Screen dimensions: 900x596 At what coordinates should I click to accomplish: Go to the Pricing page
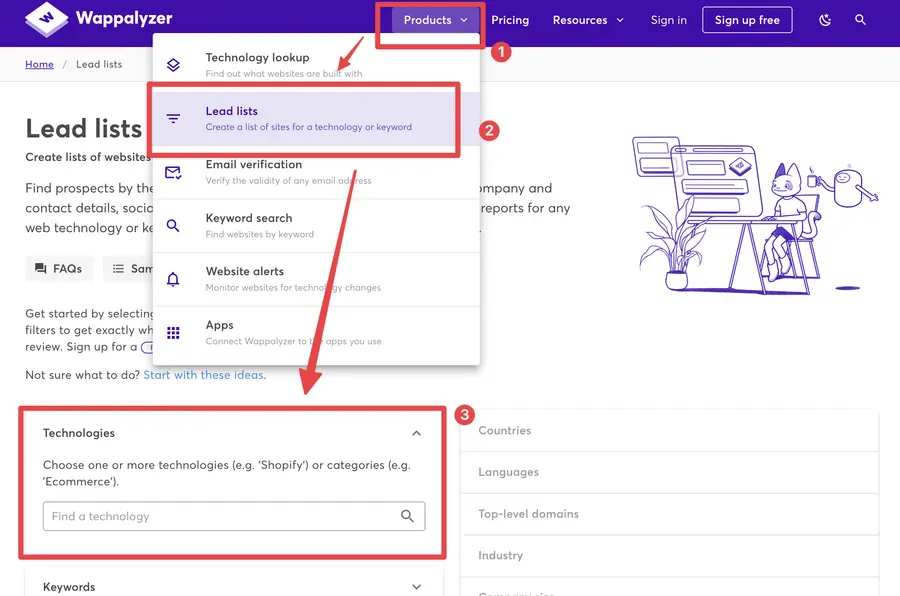point(510,20)
